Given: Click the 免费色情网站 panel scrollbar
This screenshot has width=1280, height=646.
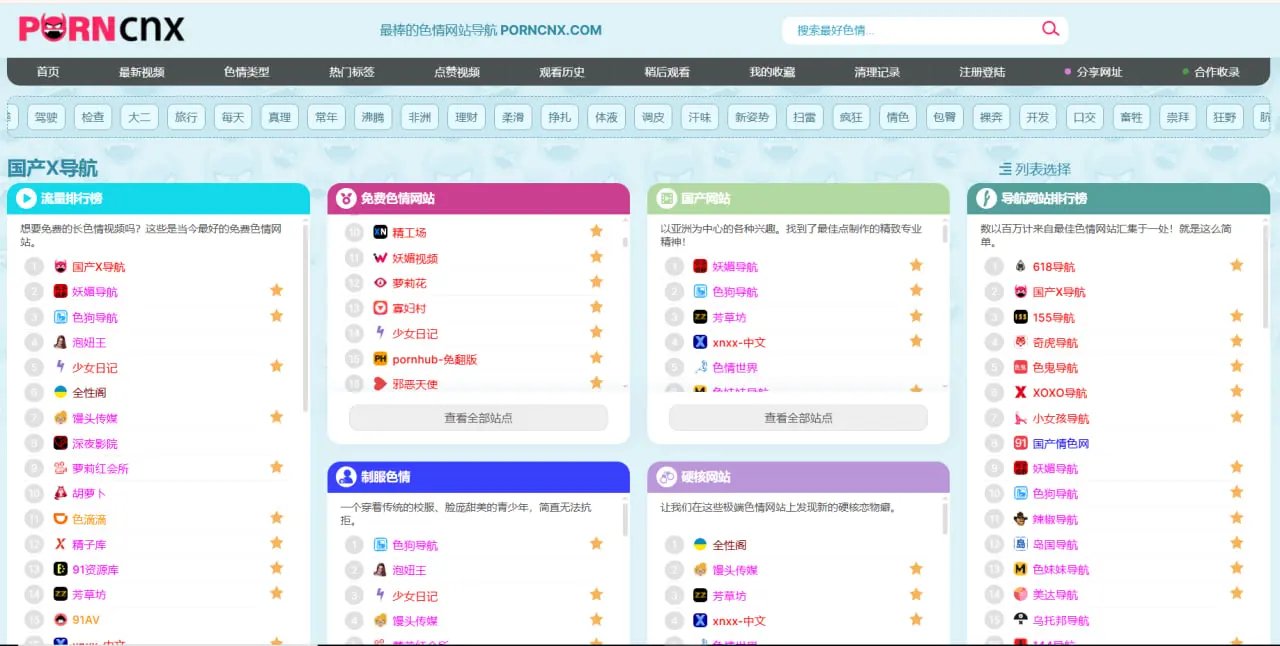Looking at the screenshot, I should pyautogui.click(x=625, y=241).
